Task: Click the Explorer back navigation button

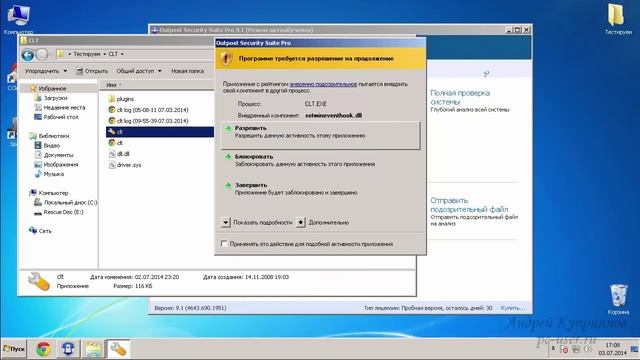Action: pos(28,54)
